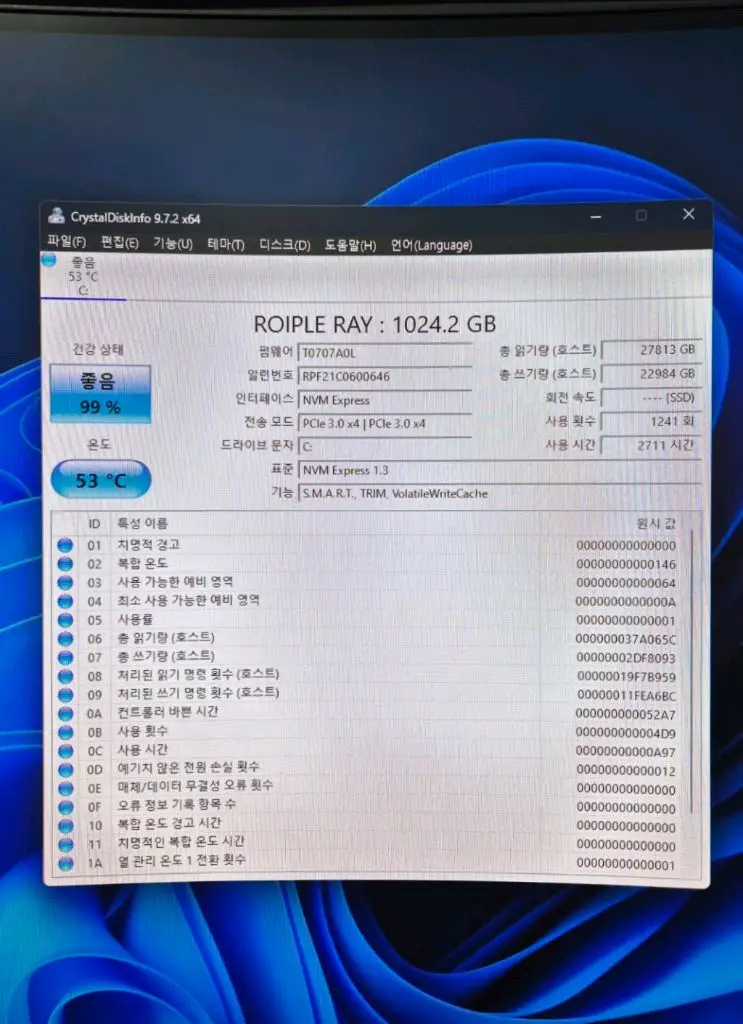743x1024 pixels.
Task: Click the ROIPLE RAY : 1024.2 GB title
Action: coord(375,325)
